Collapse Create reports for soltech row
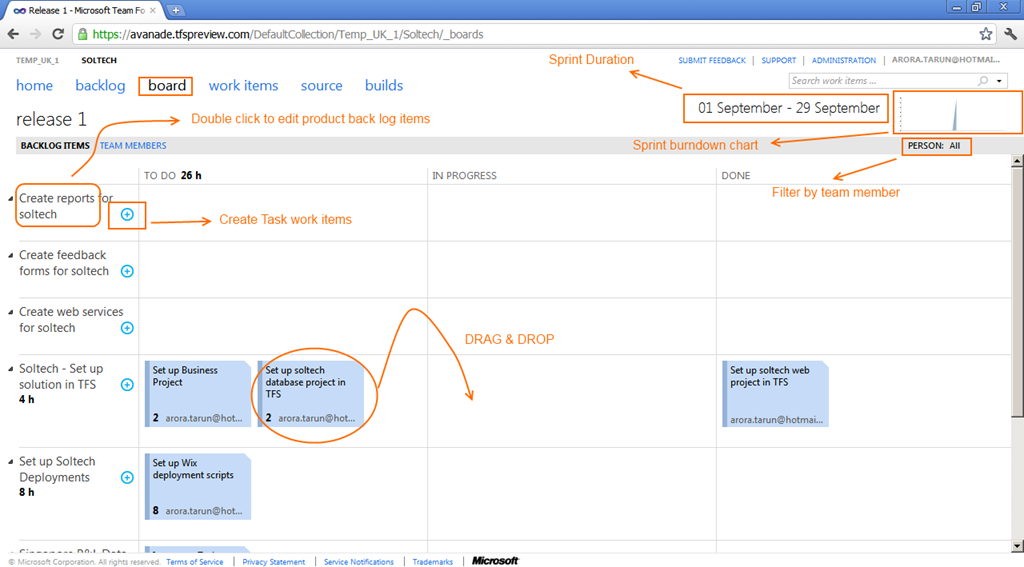Viewport: 1024px width, 567px height. point(10,199)
